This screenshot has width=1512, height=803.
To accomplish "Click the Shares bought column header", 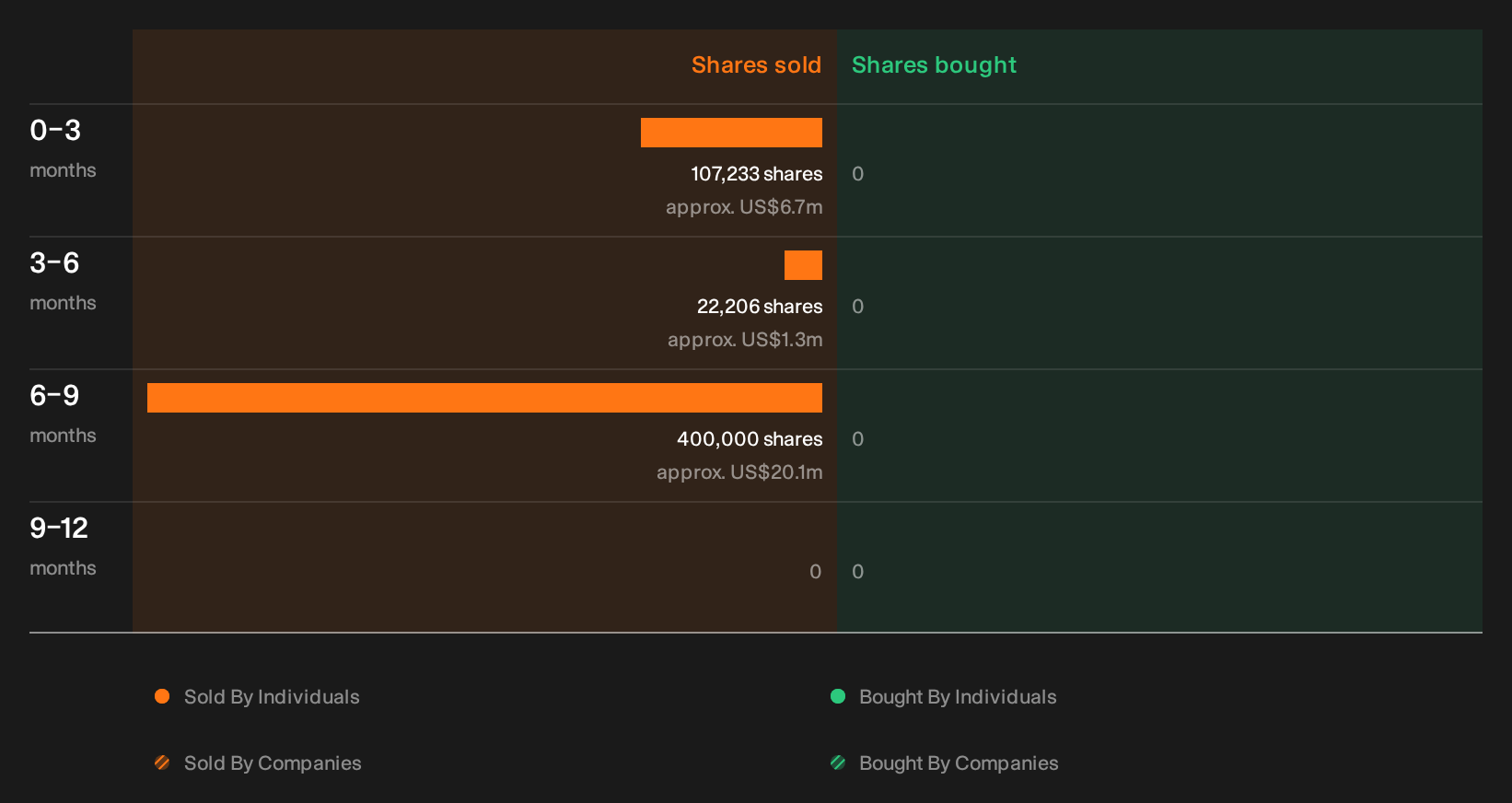I will (934, 65).
